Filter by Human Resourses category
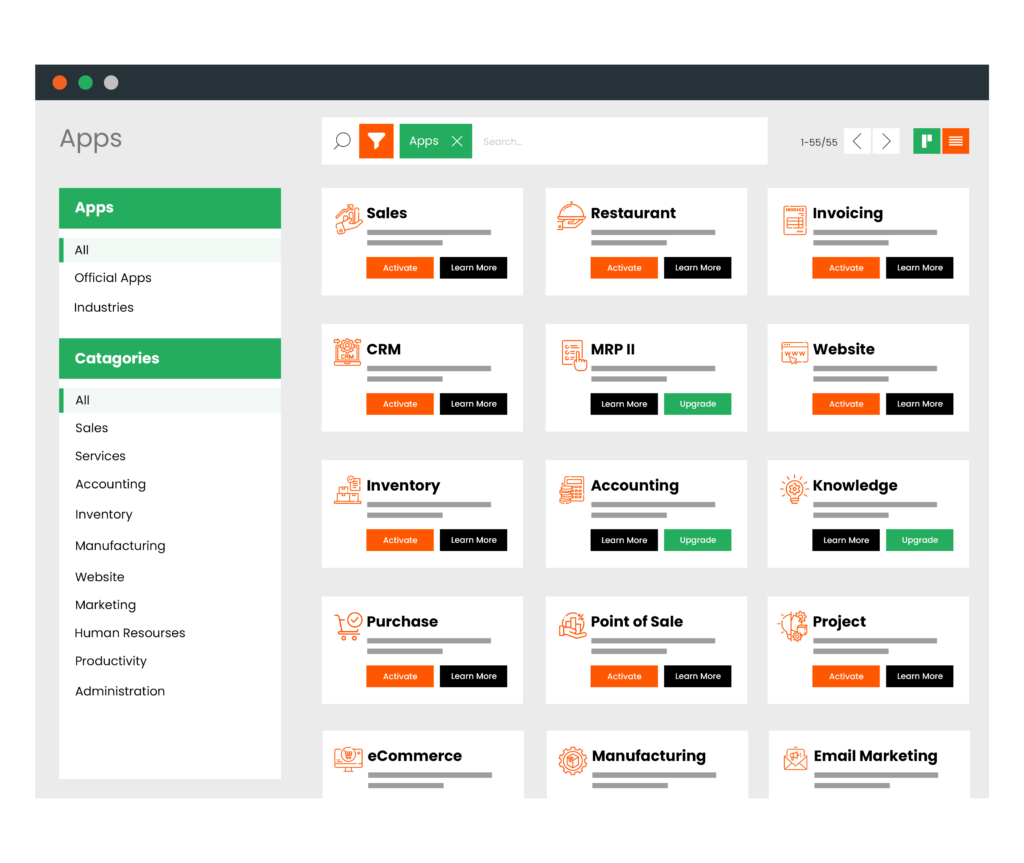1024x863 pixels. pyautogui.click(x=130, y=633)
